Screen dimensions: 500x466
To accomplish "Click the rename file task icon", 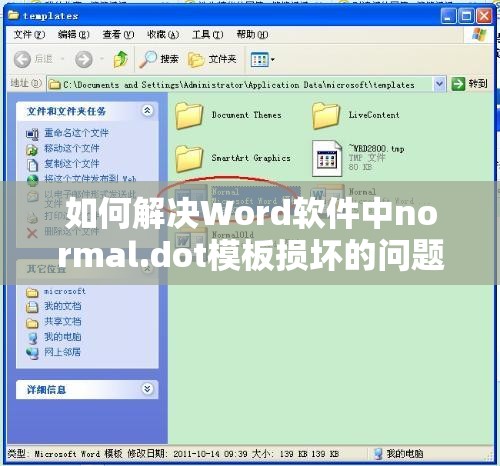I will coord(32,134).
